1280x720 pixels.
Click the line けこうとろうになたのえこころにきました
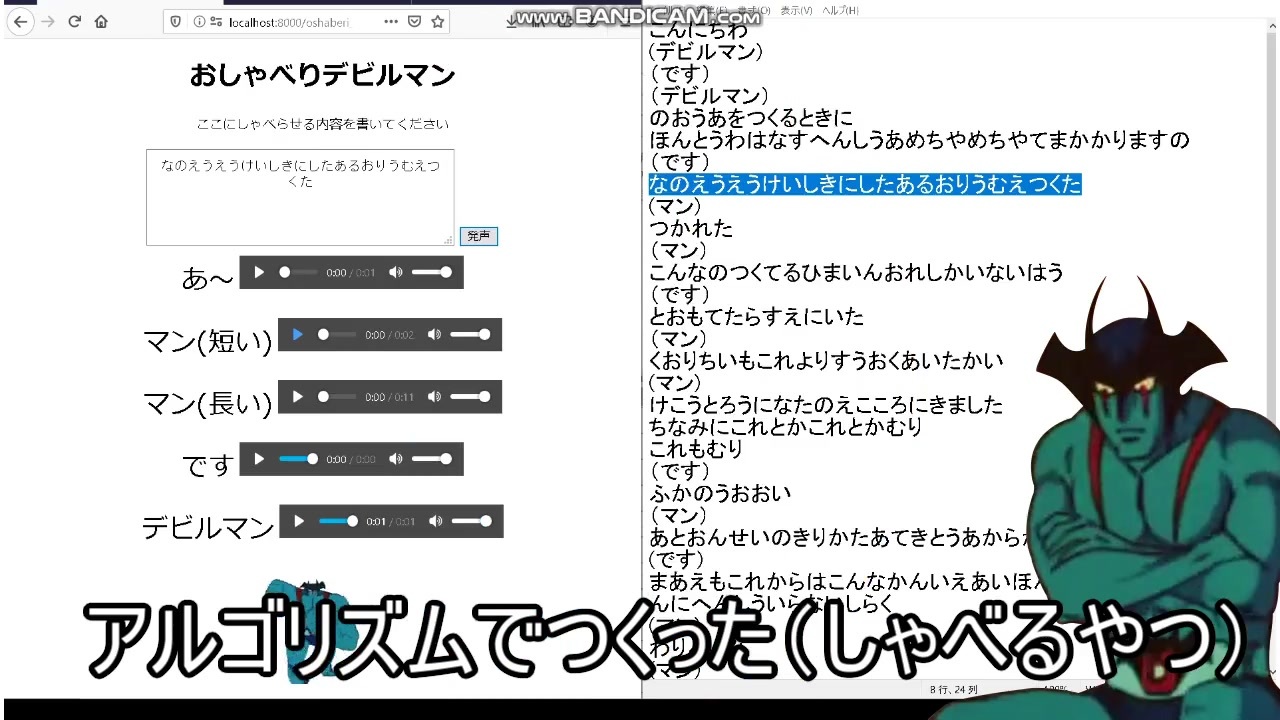point(826,404)
